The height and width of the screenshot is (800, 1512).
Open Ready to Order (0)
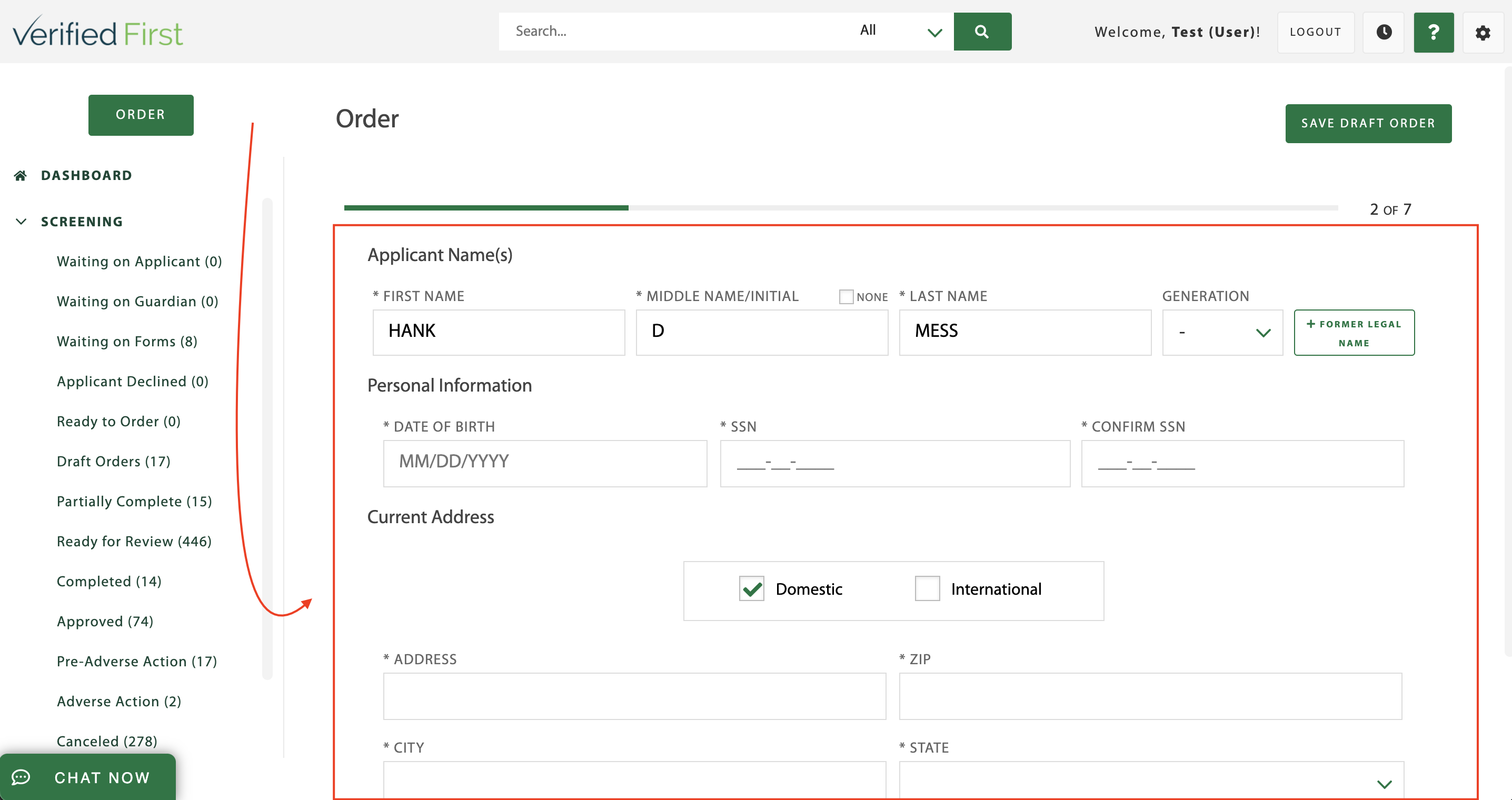point(118,422)
